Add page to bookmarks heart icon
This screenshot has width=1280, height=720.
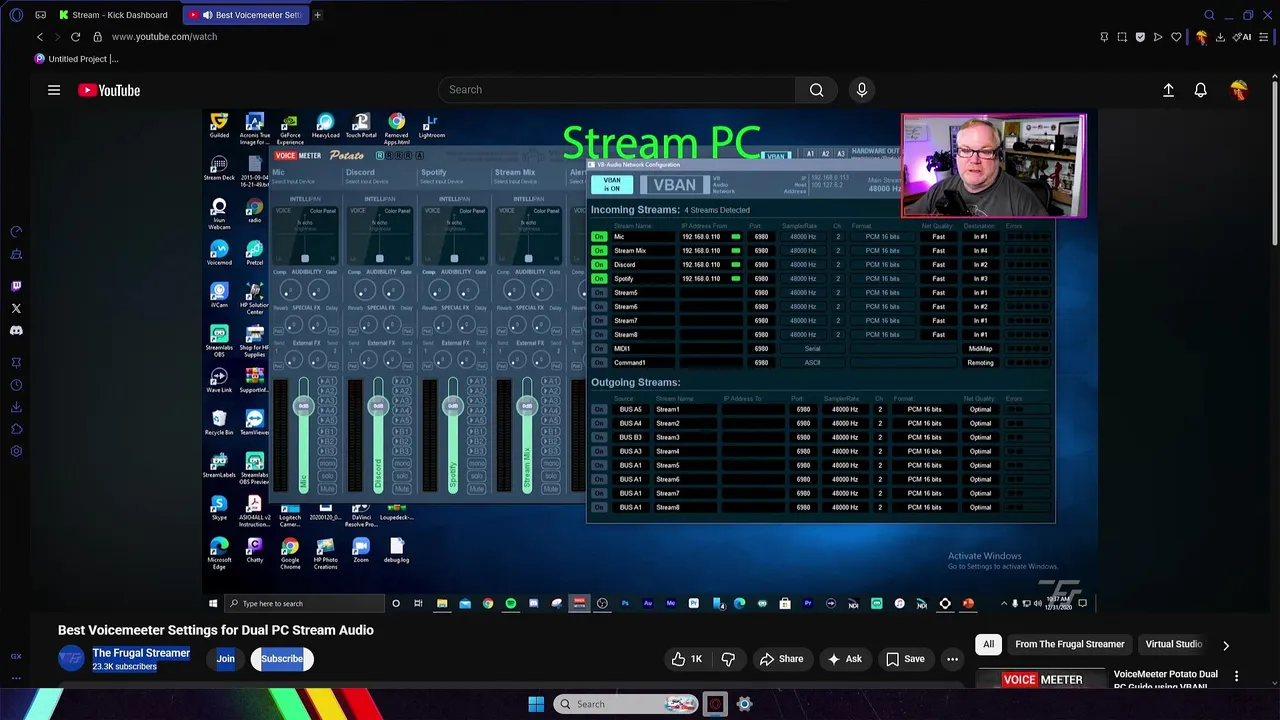[1176, 37]
